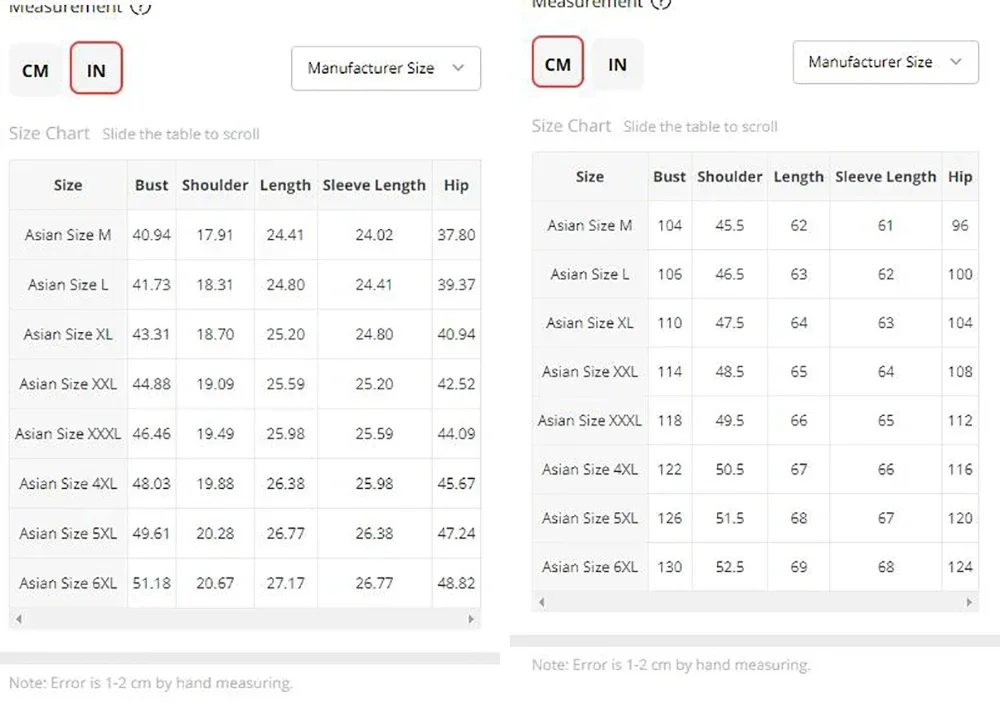Click right scroll arrow of left size table
Viewport: 1000px width, 715px height.
pos(471,619)
